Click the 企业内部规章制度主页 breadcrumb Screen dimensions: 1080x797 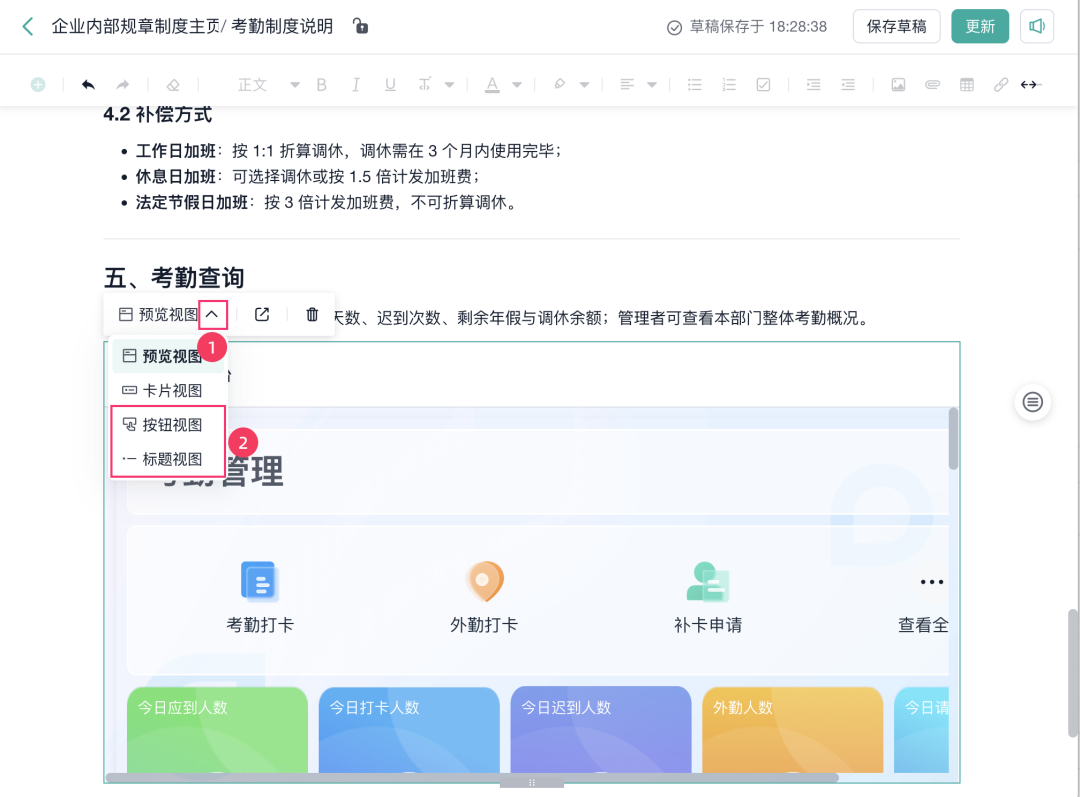[x=136, y=27]
